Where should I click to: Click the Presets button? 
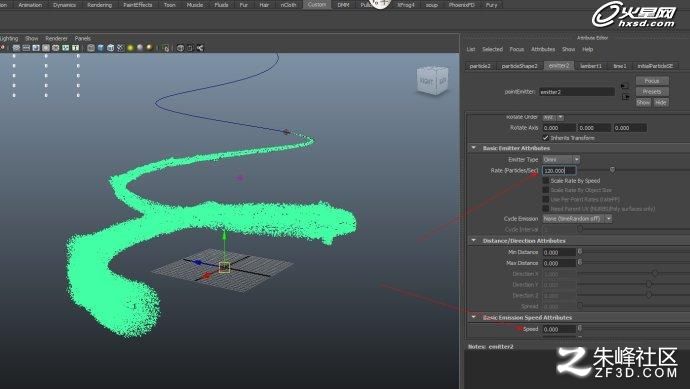(652, 92)
